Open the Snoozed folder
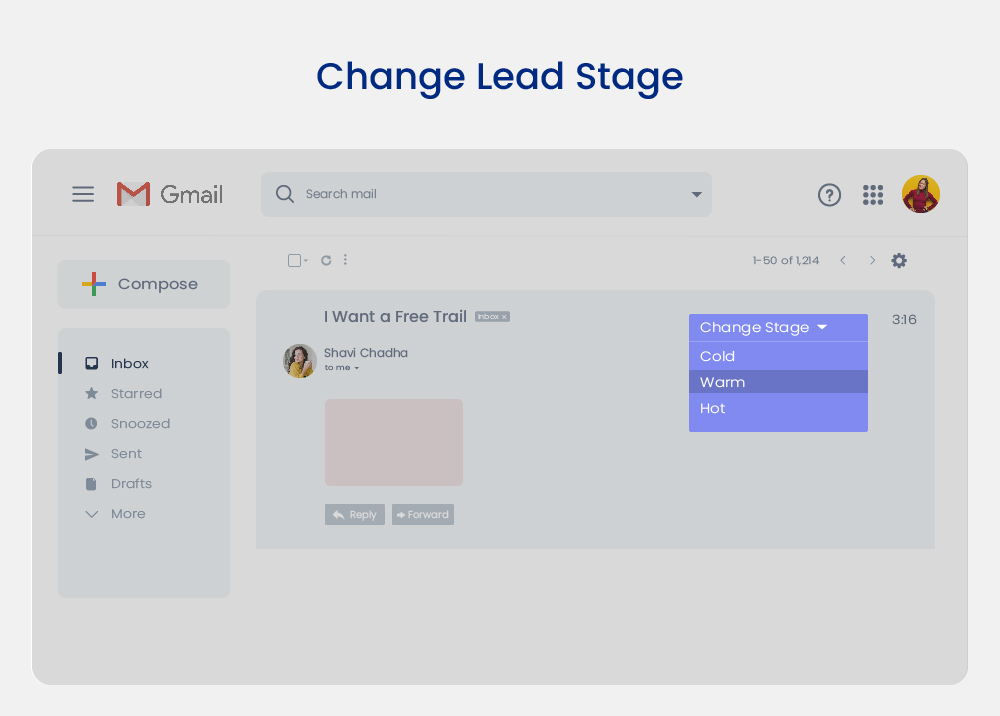 pos(140,423)
